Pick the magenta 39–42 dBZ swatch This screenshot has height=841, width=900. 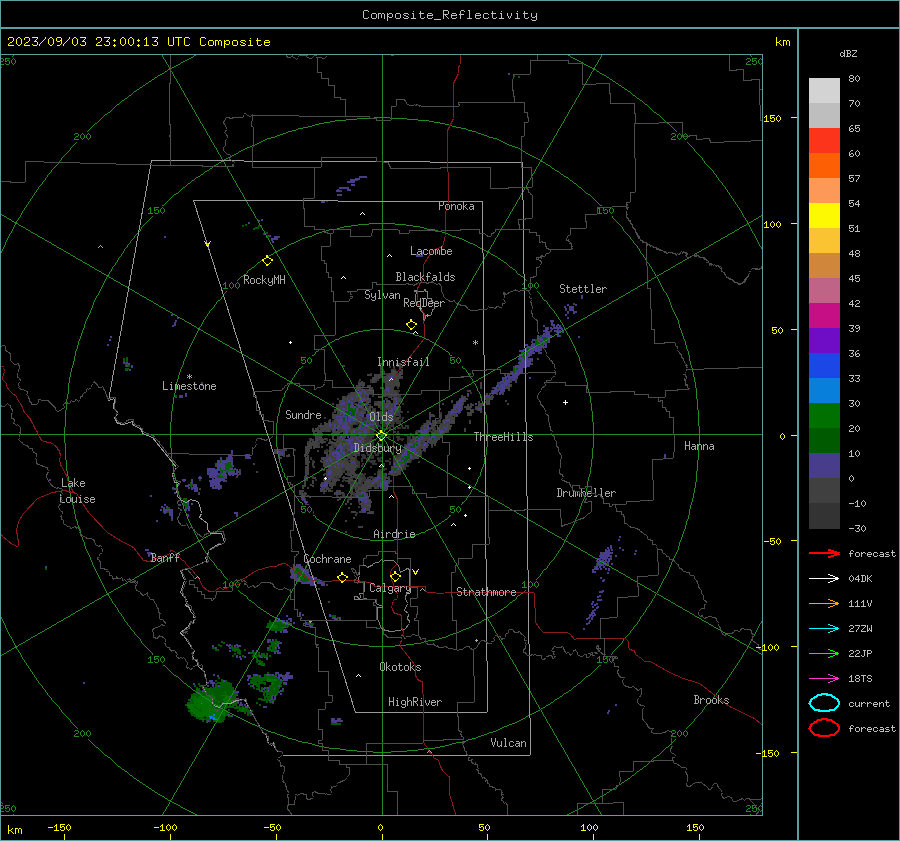point(824,315)
